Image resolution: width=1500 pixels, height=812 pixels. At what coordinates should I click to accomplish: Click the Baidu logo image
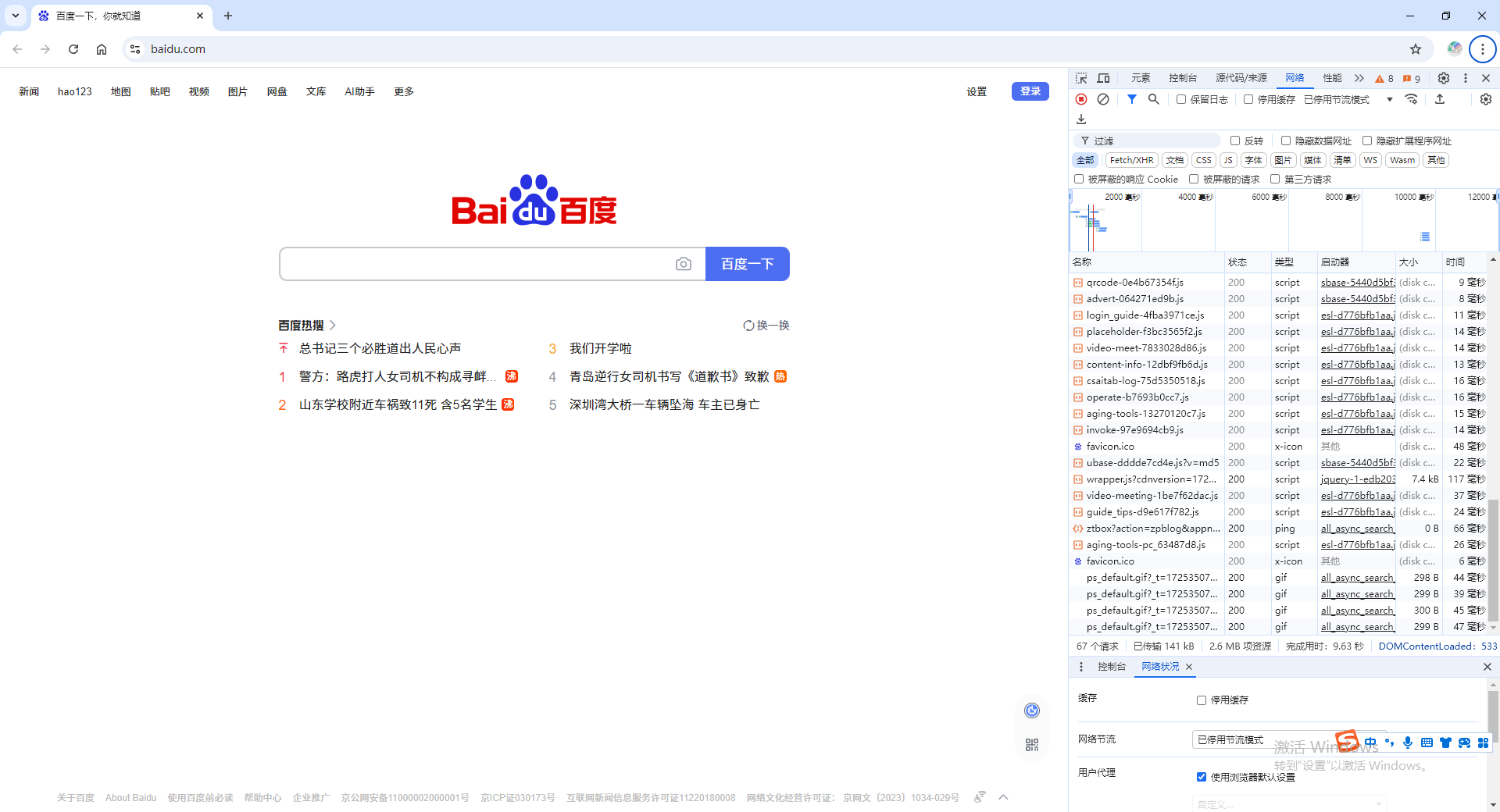click(534, 201)
